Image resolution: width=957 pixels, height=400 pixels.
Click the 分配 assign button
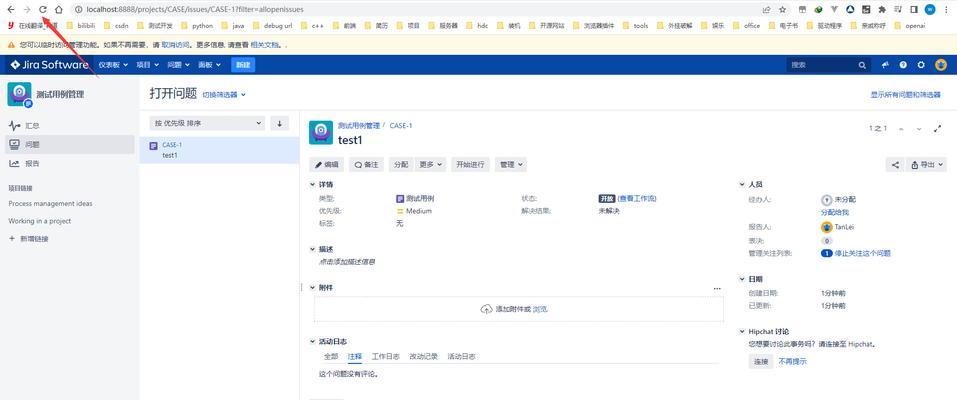(401, 165)
